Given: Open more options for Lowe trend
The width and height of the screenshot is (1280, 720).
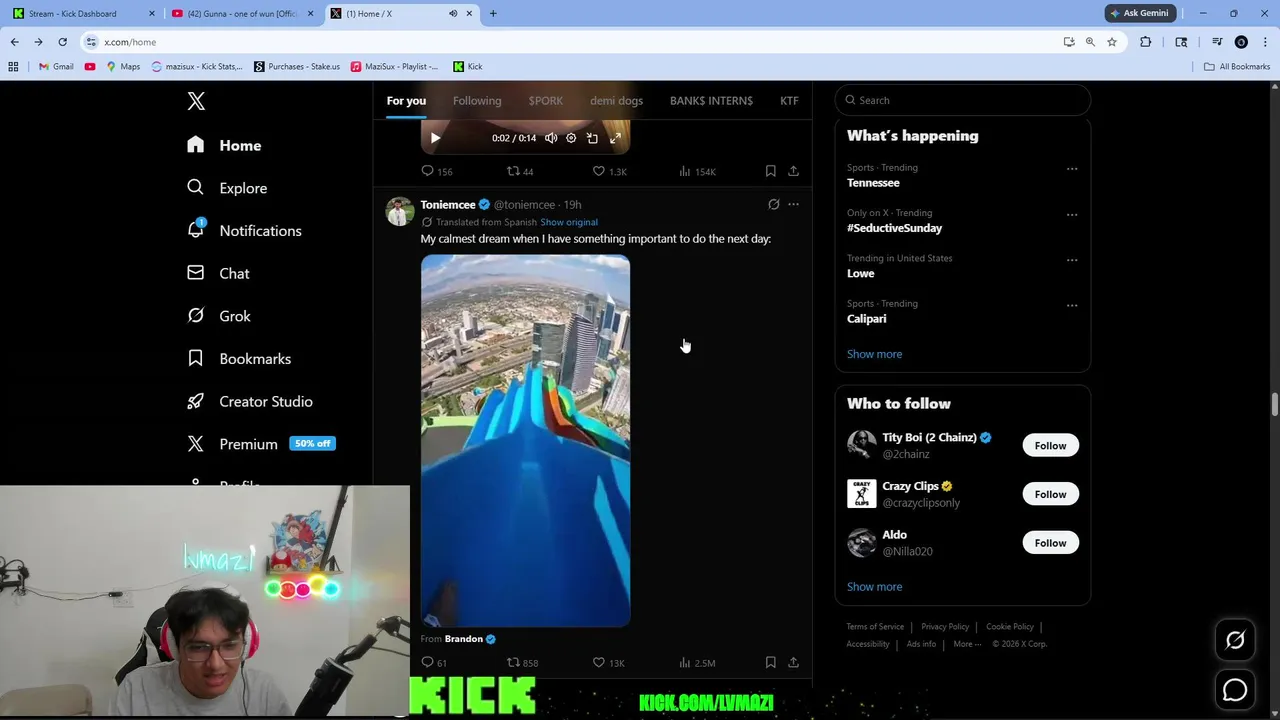Looking at the screenshot, I should pyautogui.click(x=1072, y=260).
